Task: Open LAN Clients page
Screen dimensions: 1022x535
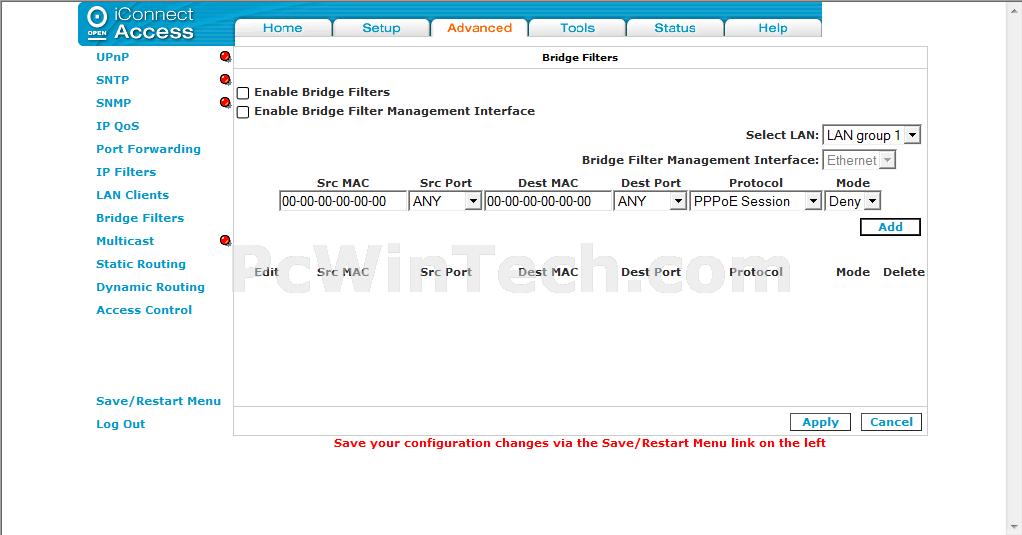Action: [x=132, y=195]
